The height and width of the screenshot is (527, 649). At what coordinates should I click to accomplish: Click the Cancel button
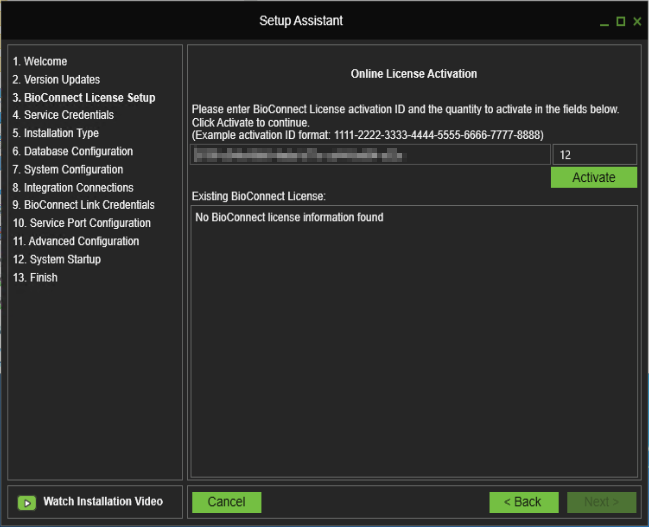(226, 502)
